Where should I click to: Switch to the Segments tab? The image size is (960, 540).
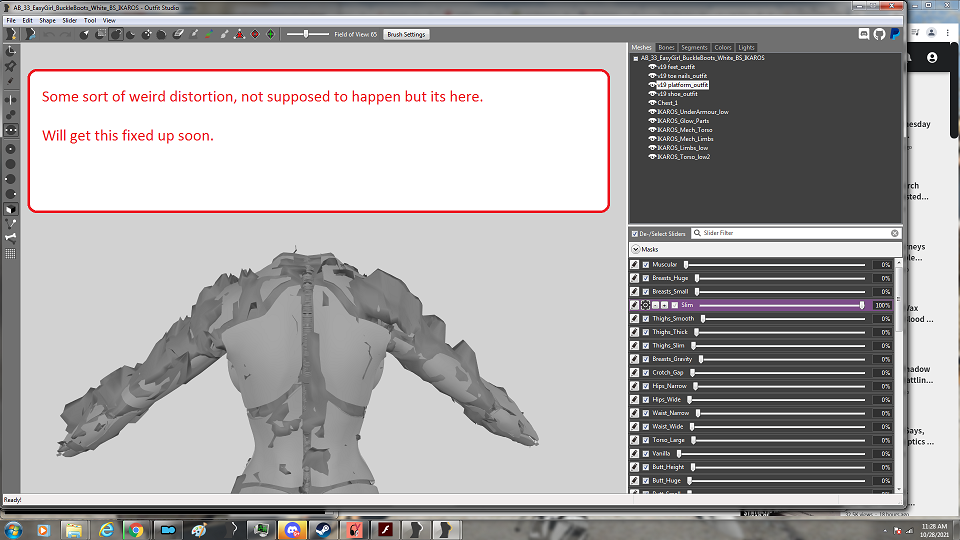coord(694,47)
